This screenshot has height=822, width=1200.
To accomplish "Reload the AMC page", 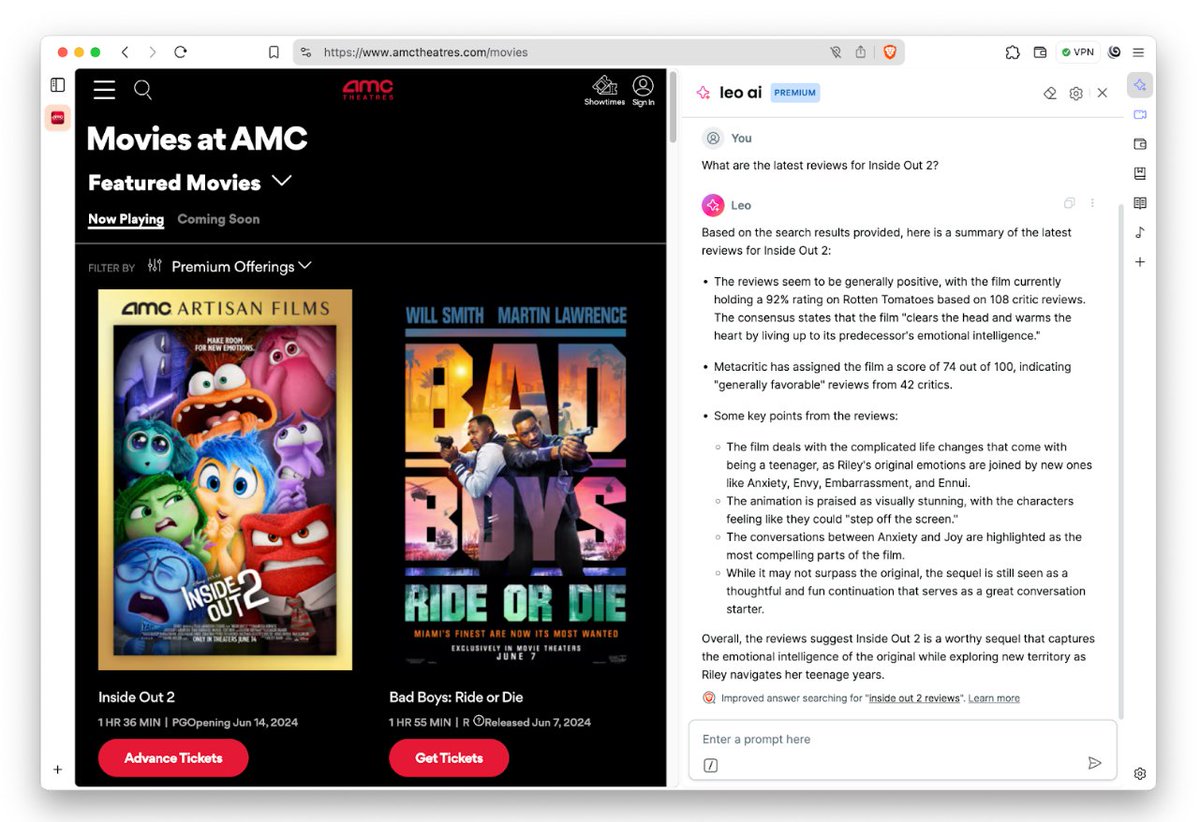I will click(x=180, y=52).
